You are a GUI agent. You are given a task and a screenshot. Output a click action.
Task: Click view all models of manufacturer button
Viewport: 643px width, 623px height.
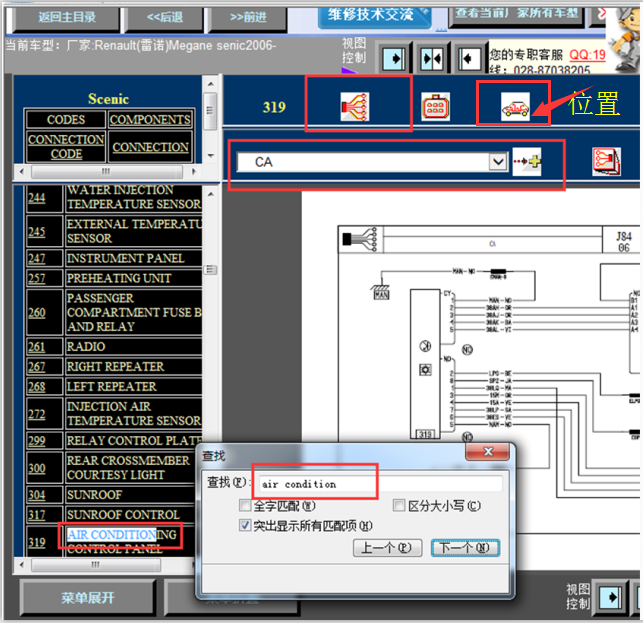(516, 15)
